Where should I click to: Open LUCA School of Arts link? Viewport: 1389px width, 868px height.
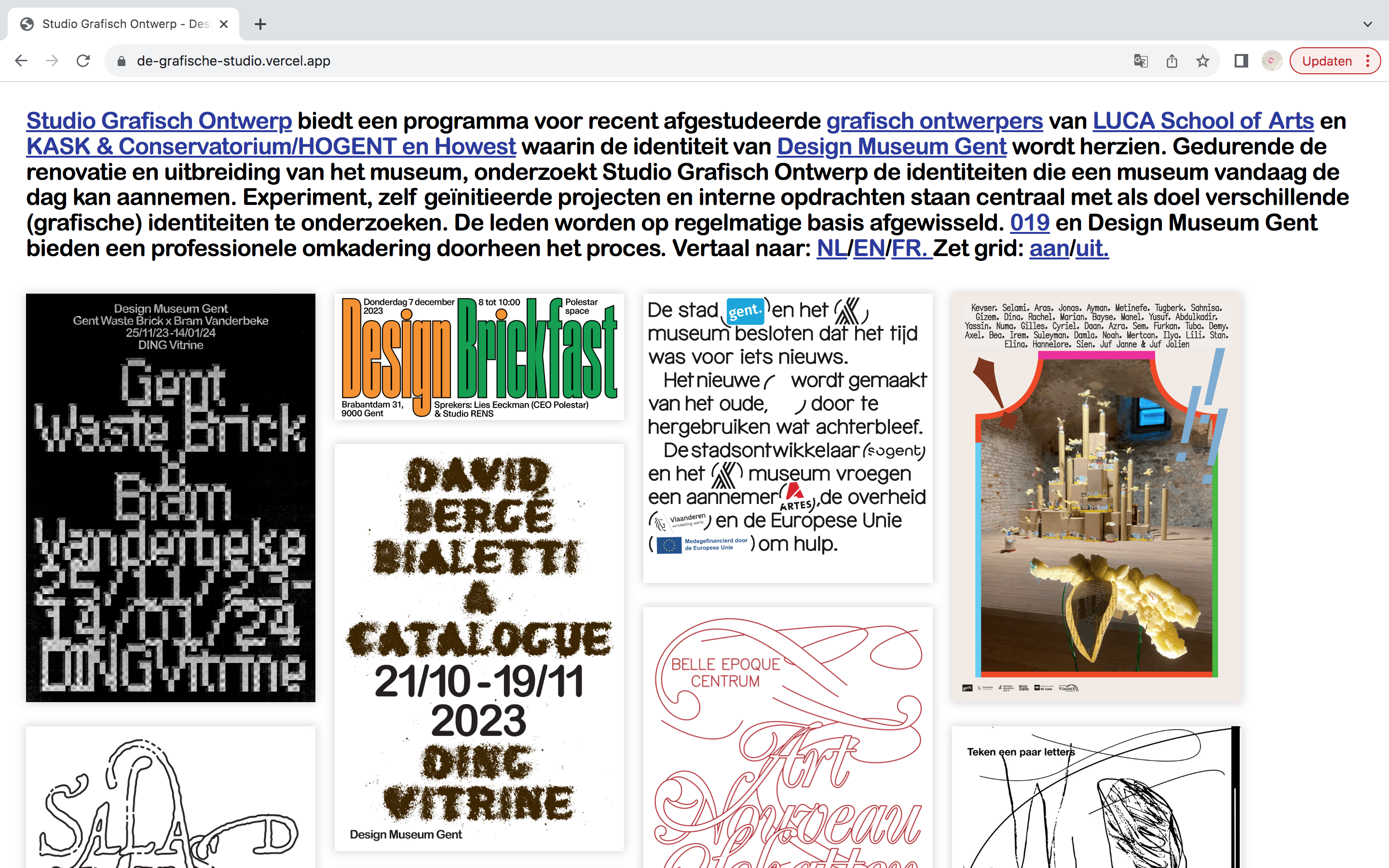click(x=1203, y=121)
